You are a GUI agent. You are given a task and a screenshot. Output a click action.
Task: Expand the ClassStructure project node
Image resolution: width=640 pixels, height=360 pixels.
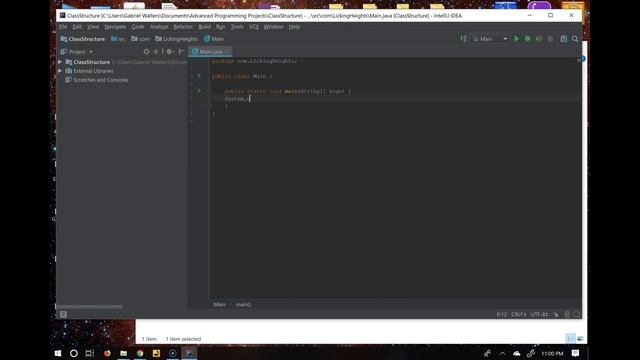(60, 62)
